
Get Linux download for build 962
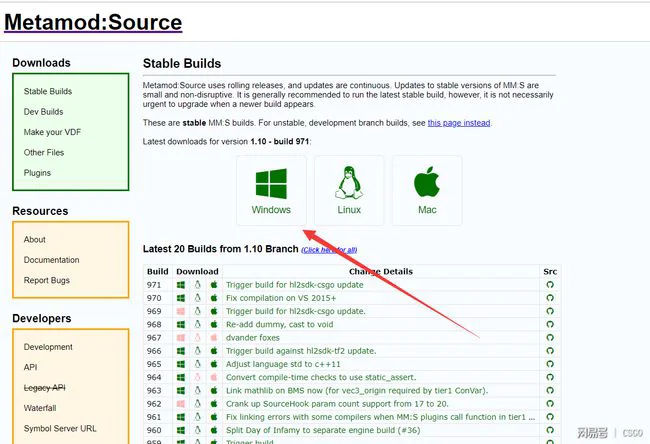(197, 404)
